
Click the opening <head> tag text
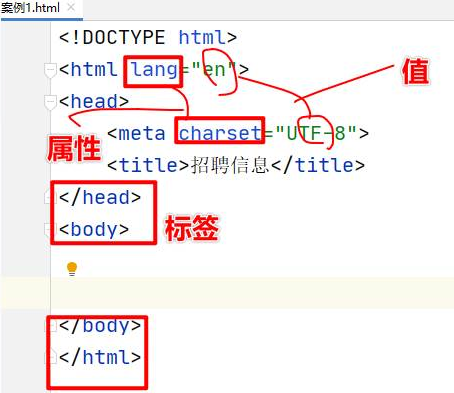tap(94, 101)
